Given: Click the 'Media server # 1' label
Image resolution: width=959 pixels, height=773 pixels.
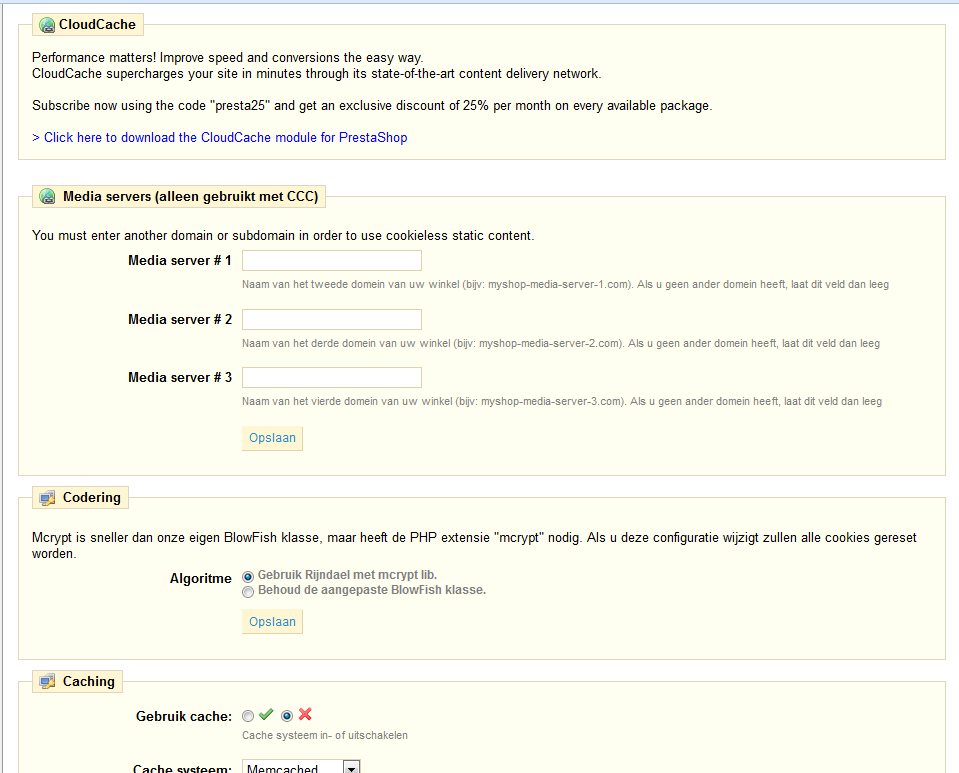Looking at the screenshot, I should pos(180,261).
